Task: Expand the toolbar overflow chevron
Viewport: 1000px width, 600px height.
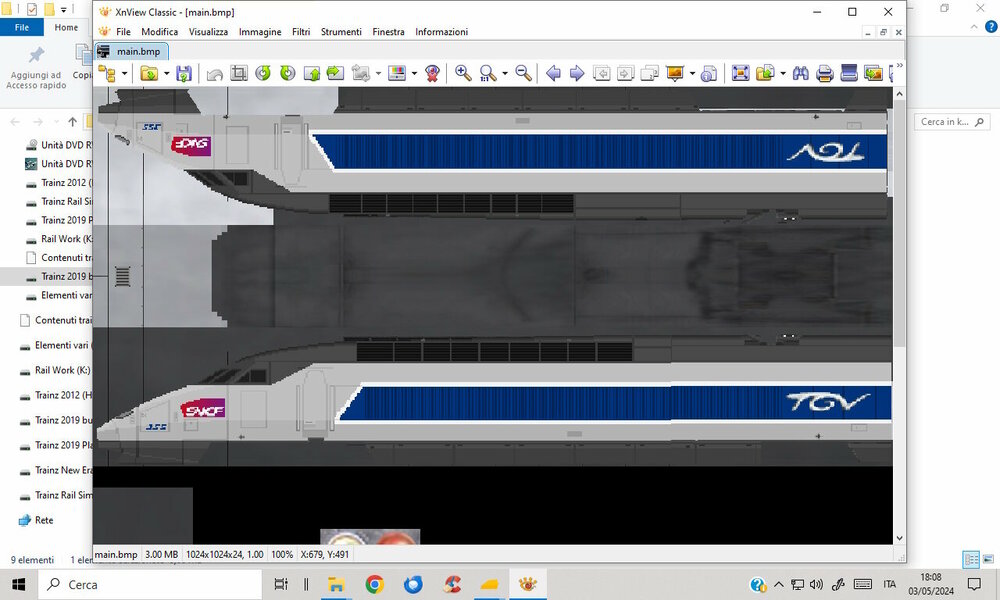Action: click(x=899, y=65)
